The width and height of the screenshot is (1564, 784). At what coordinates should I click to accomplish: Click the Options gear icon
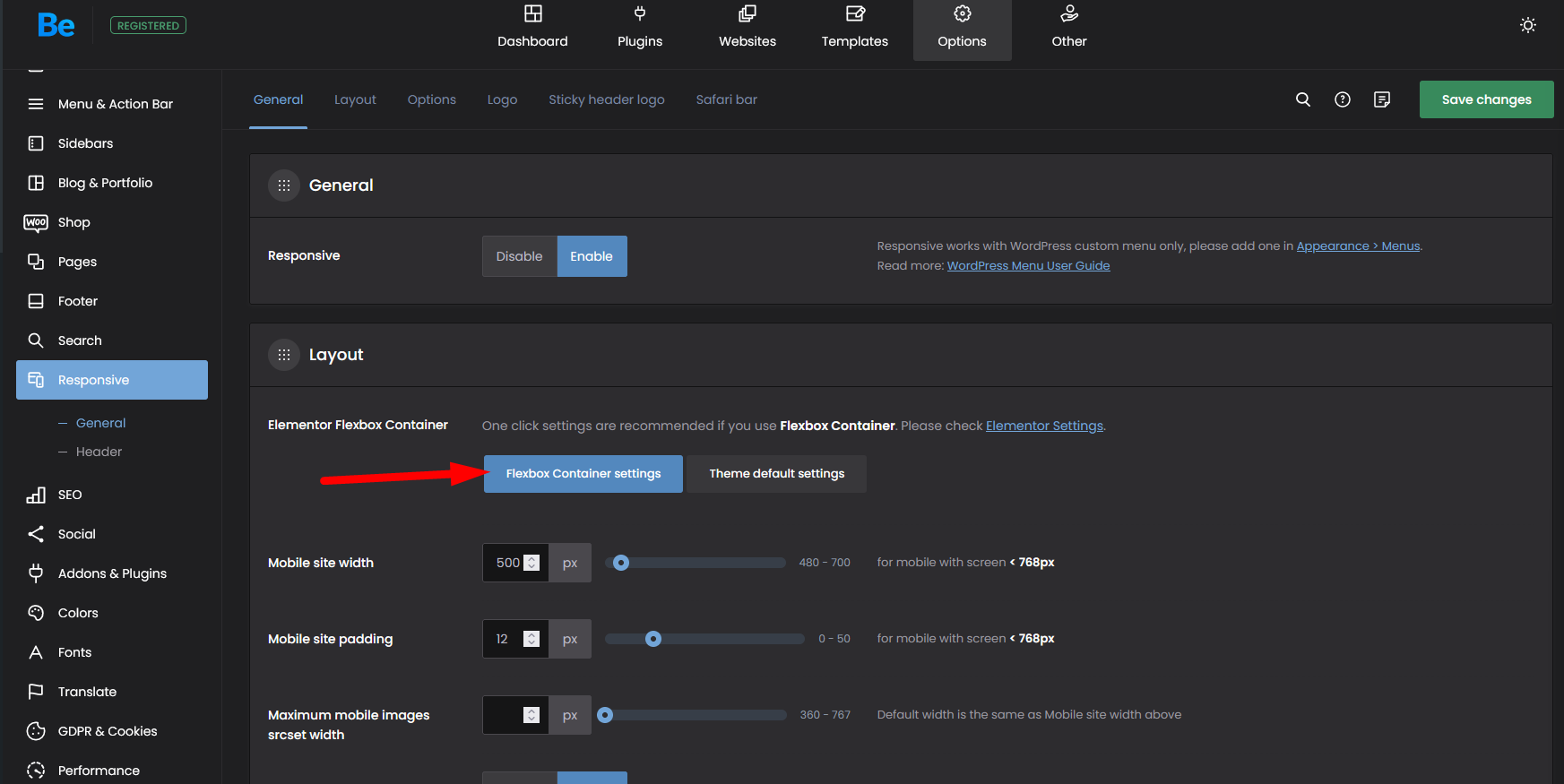click(963, 13)
